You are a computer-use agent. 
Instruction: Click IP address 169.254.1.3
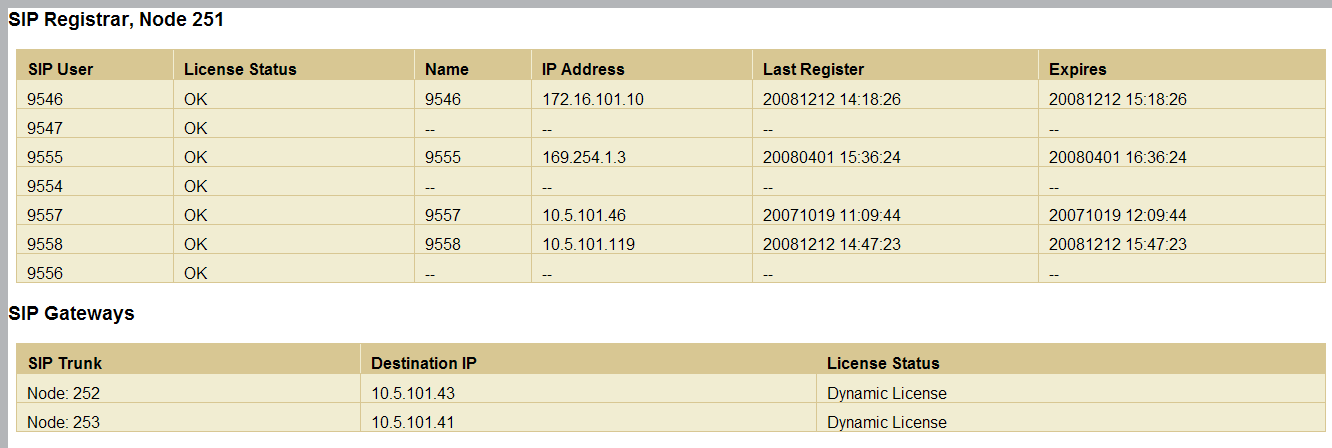pos(584,157)
